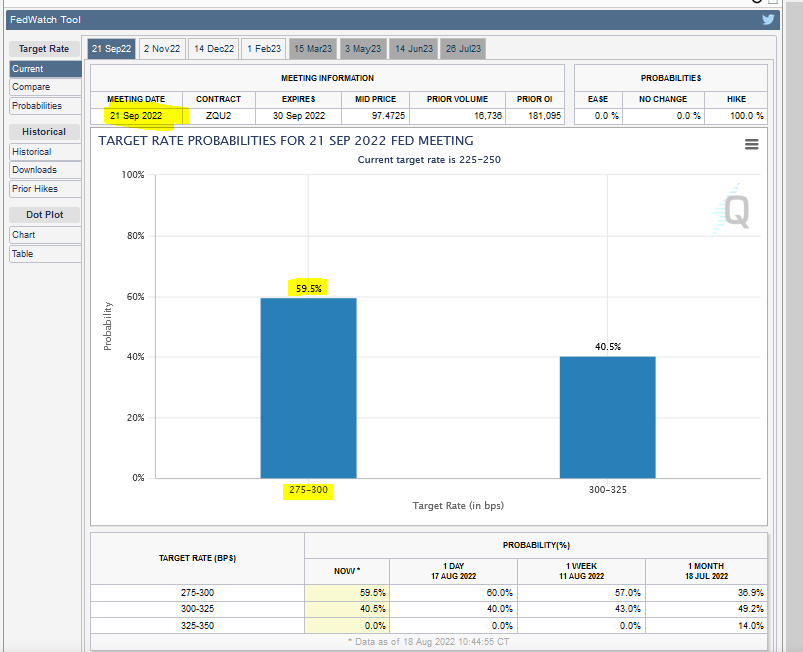Click the 300-325 table row label
Image resolution: width=803 pixels, height=652 pixels.
tap(197, 609)
